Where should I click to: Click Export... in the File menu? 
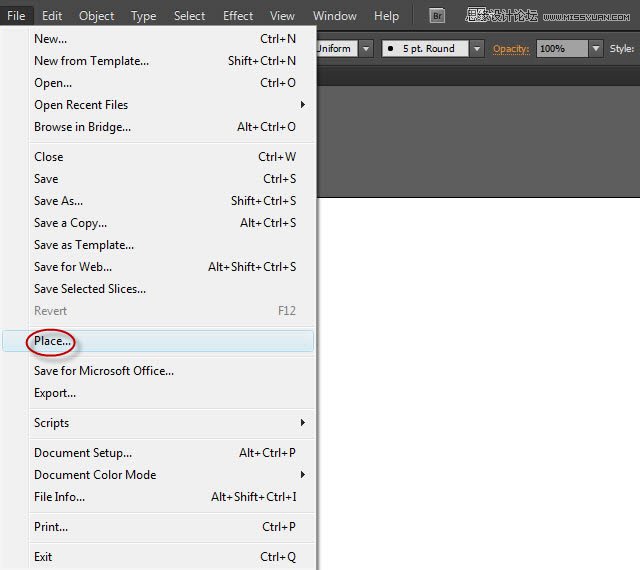click(x=55, y=393)
